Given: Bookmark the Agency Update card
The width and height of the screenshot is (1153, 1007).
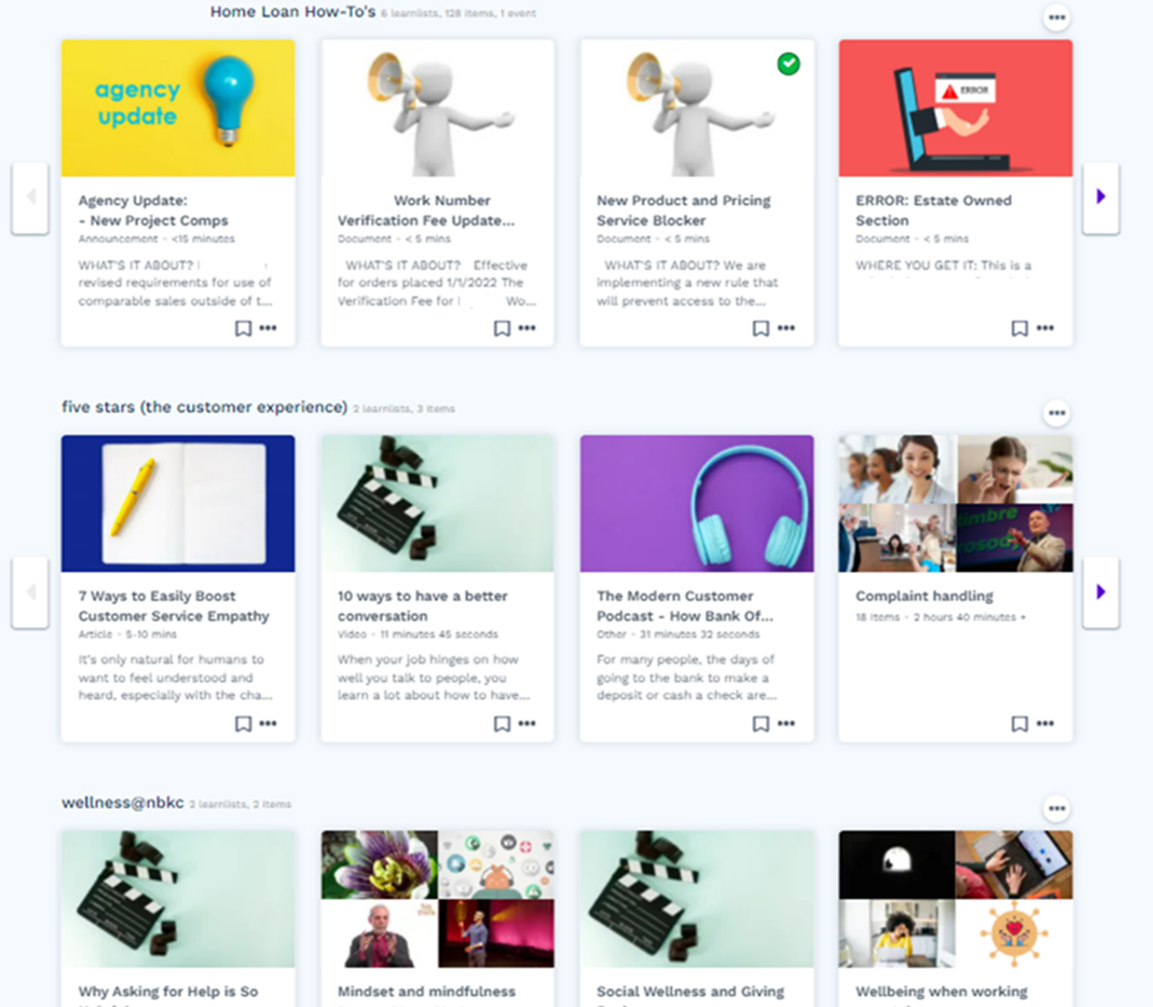Looking at the screenshot, I should (243, 328).
